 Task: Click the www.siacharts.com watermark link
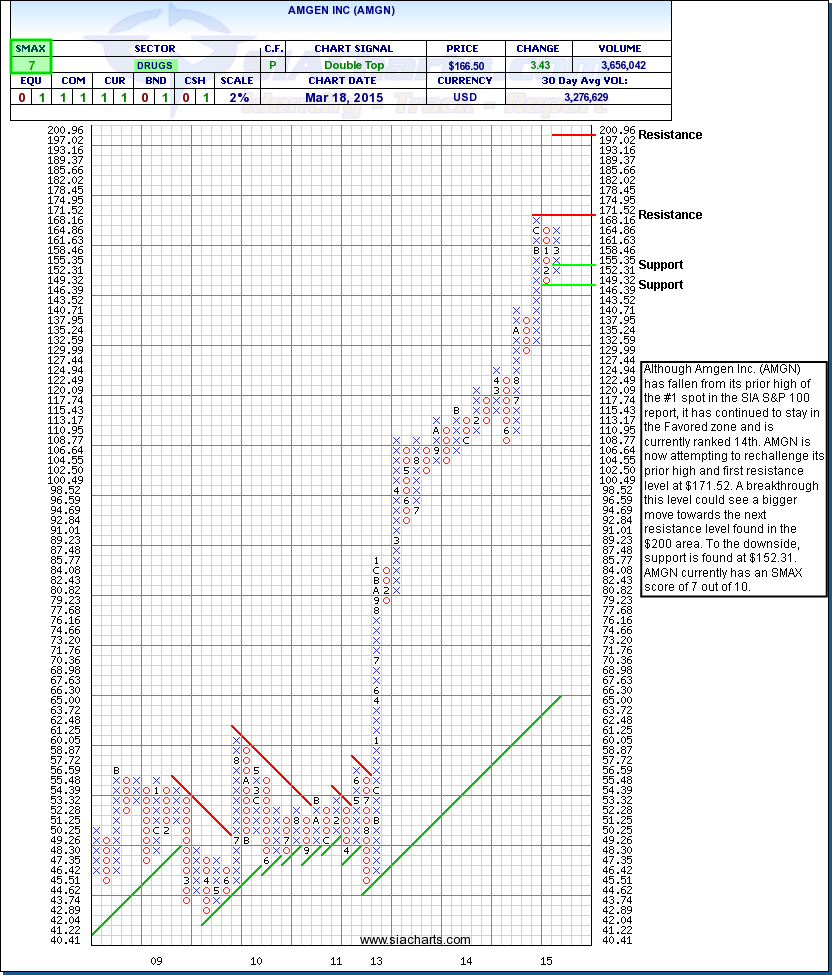pos(415,940)
